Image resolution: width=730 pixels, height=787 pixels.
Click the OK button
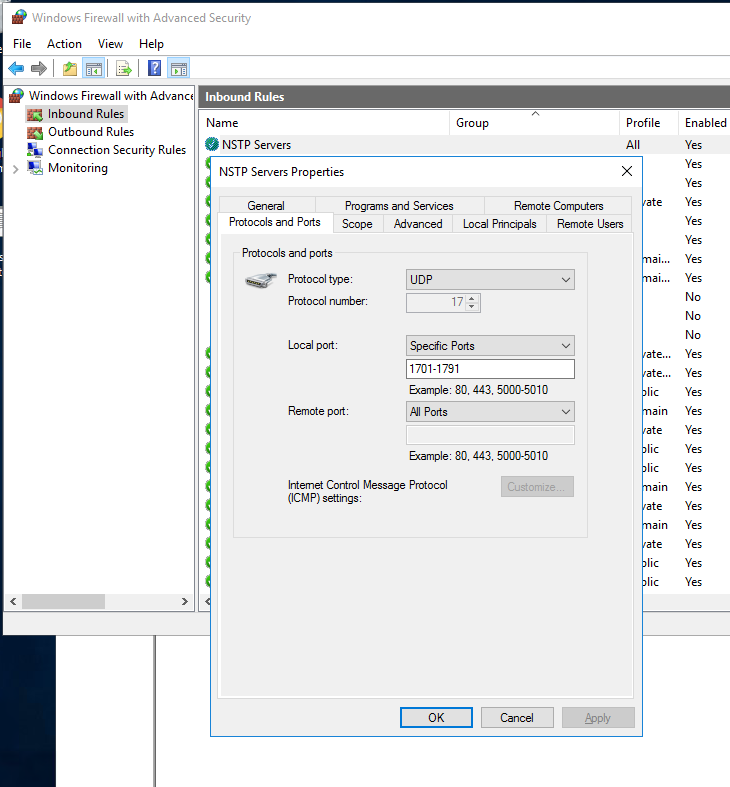click(x=436, y=717)
